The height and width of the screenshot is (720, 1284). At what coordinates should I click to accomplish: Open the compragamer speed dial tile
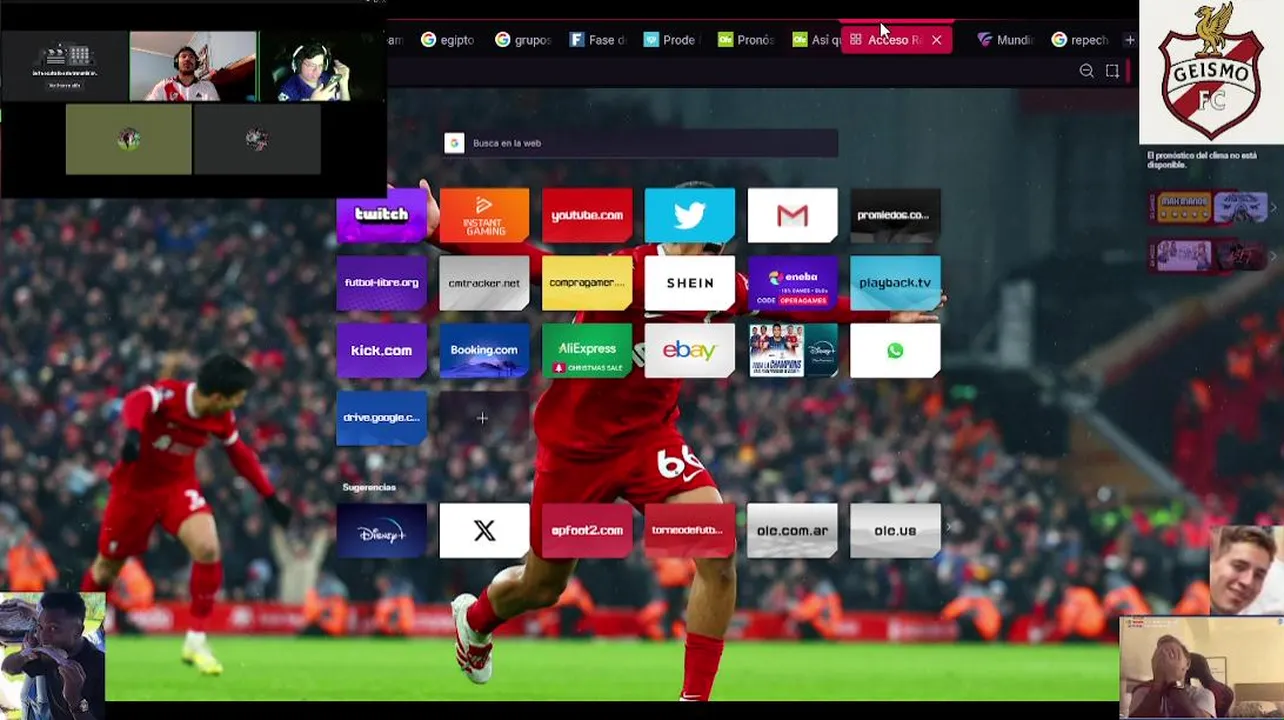pos(587,283)
